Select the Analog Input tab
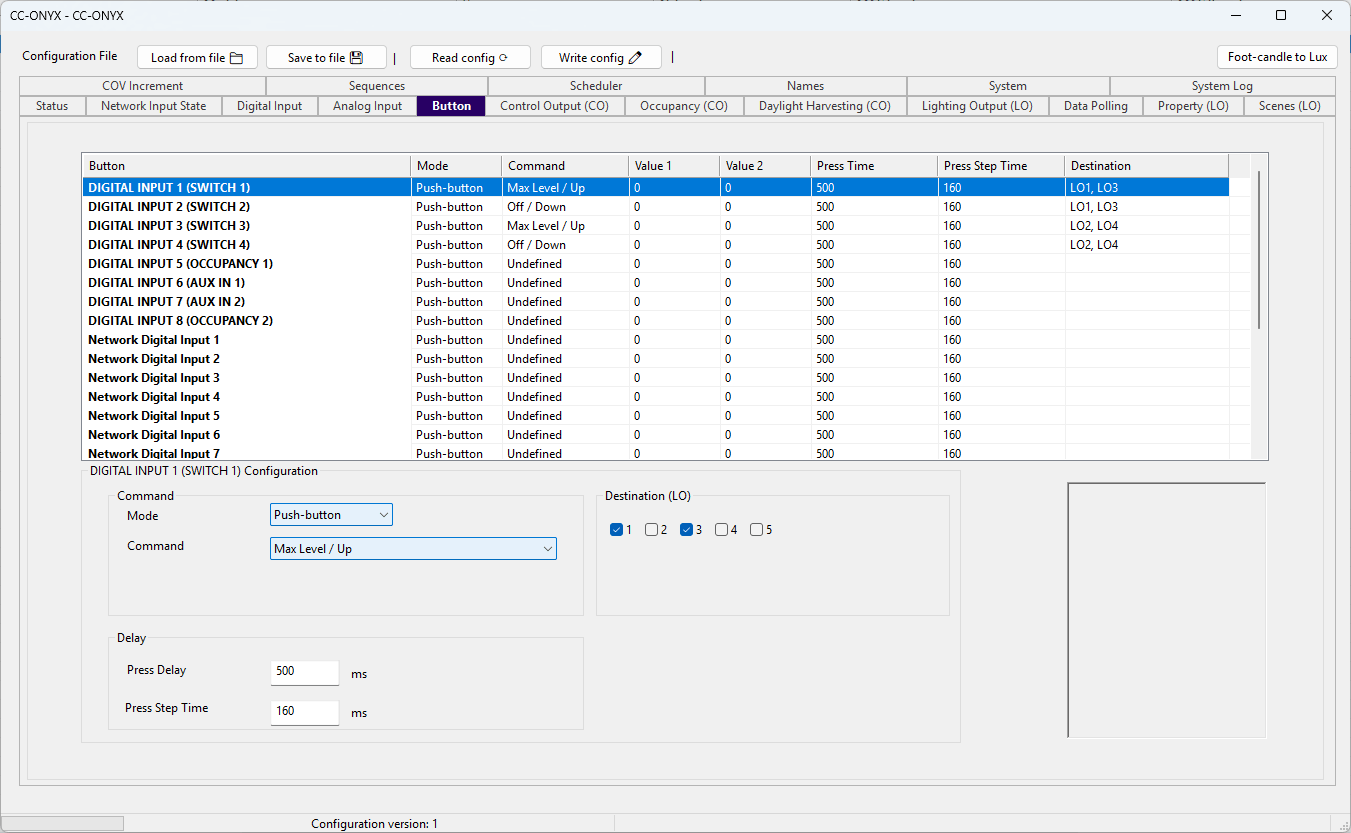The width and height of the screenshot is (1351, 833). point(367,106)
